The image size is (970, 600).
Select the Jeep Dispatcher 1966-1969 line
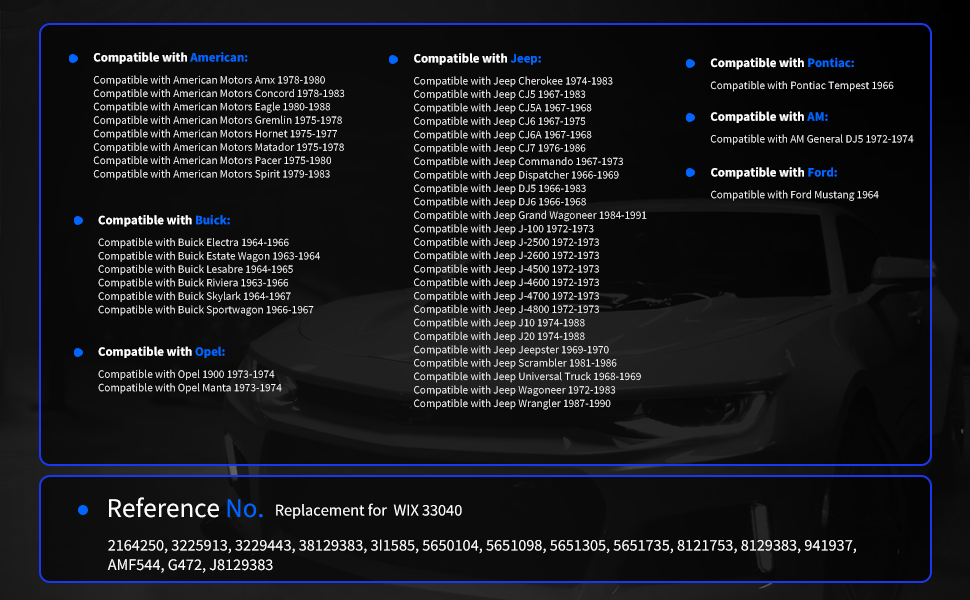516,175
